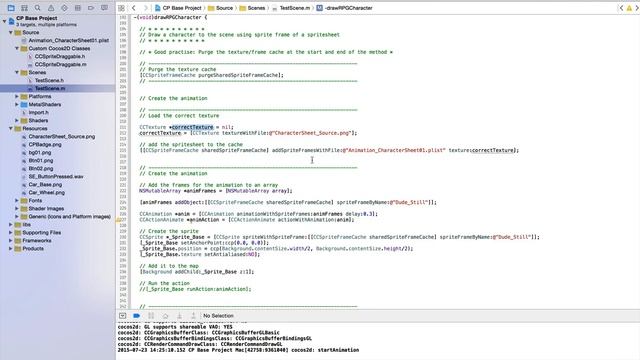Collapse the Source group
The image size is (640, 360).
point(11,32)
